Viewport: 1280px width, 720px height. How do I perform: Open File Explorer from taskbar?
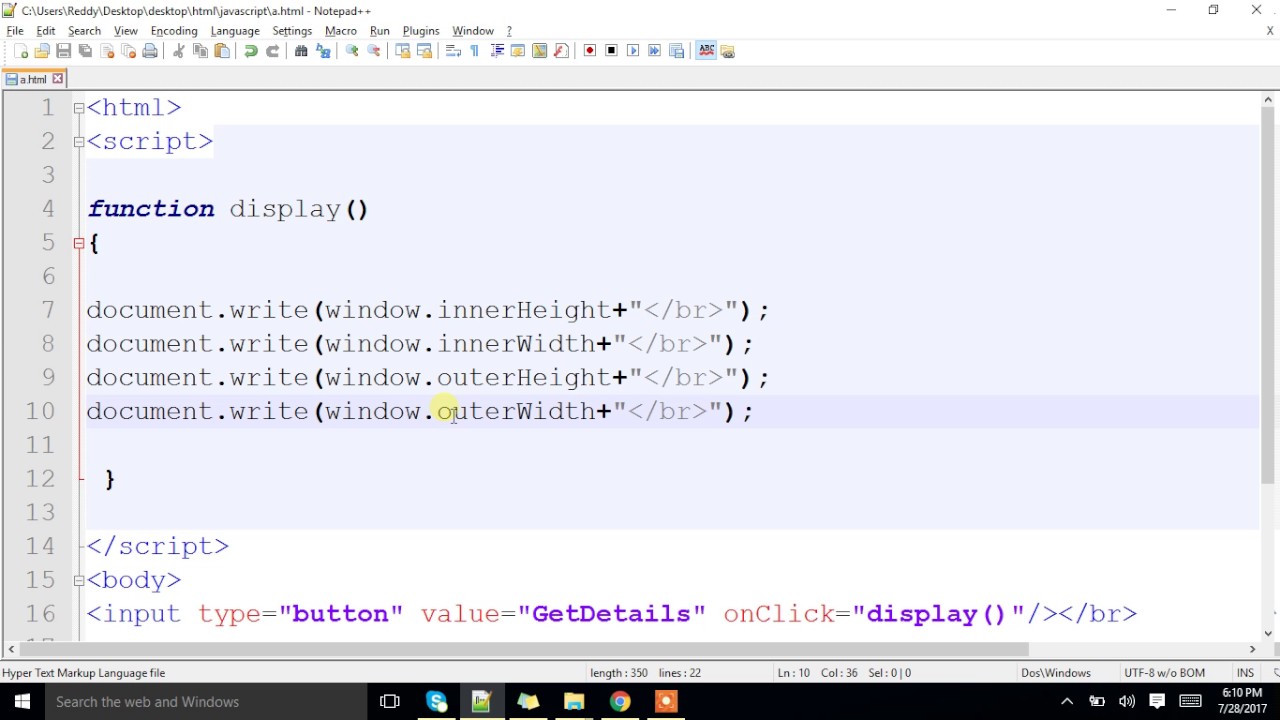(x=574, y=702)
